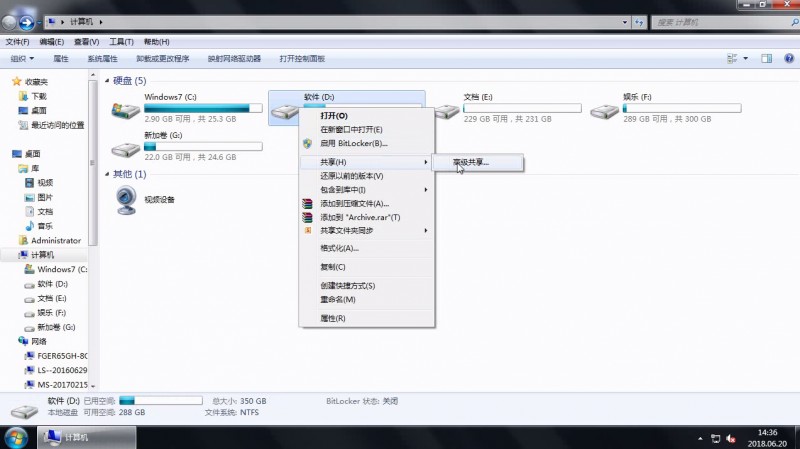The width and height of the screenshot is (800, 449).
Task: Select the 文档 (E:) drive icon
Action: point(446,111)
